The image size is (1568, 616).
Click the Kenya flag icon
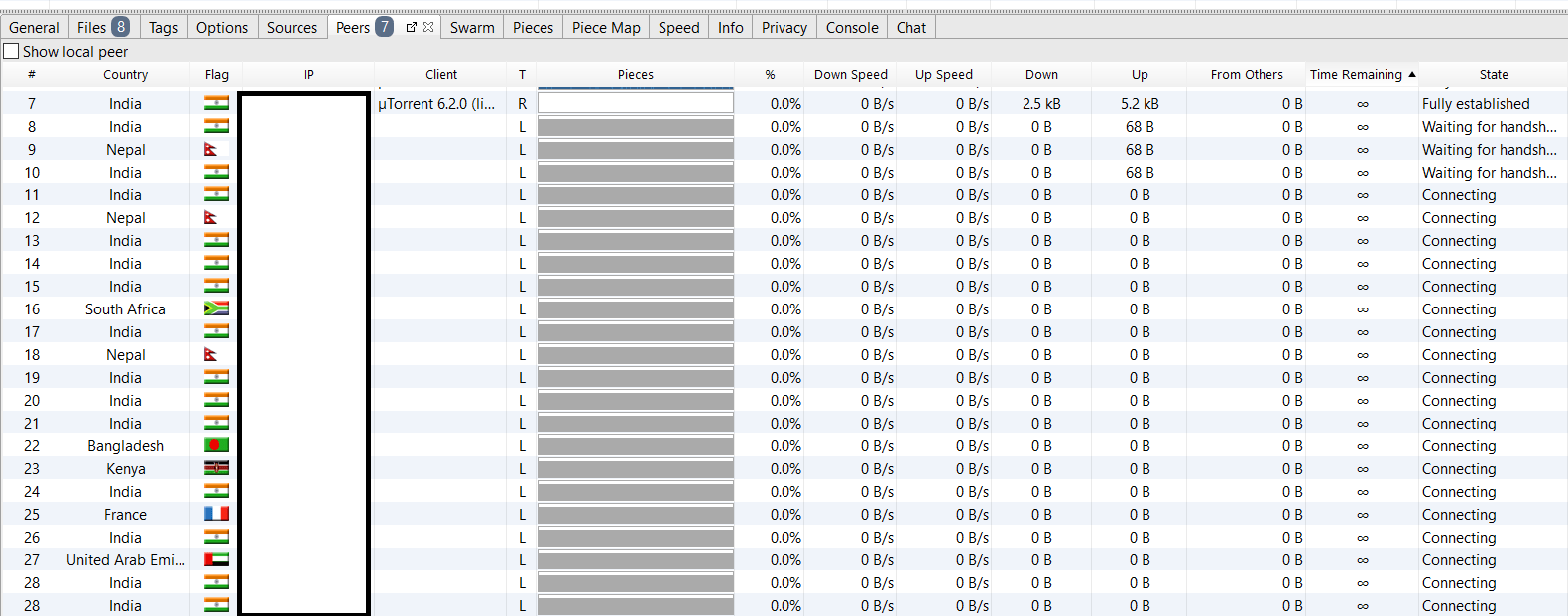pos(216,468)
